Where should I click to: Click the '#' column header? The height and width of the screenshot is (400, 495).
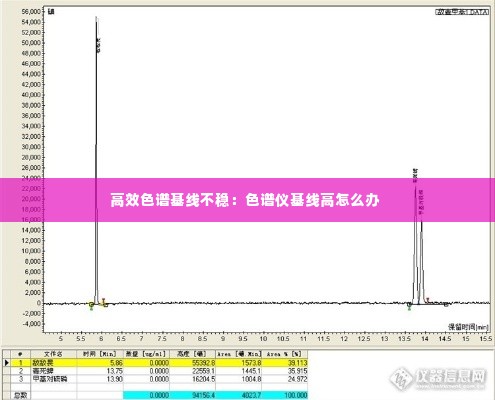click(20, 354)
